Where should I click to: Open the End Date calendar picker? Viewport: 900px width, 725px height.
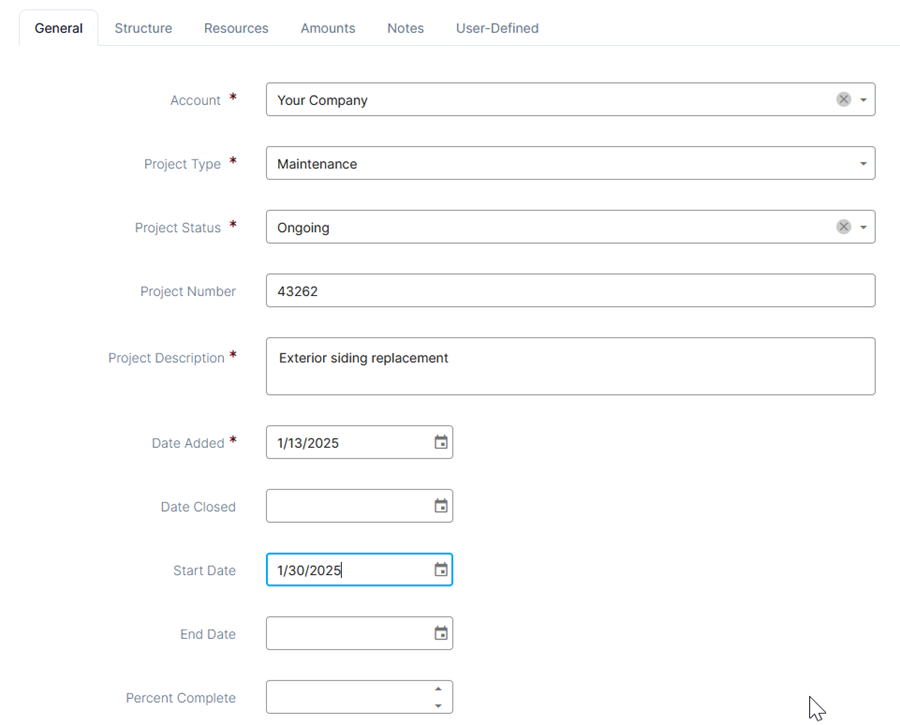pyautogui.click(x=441, y=633)
